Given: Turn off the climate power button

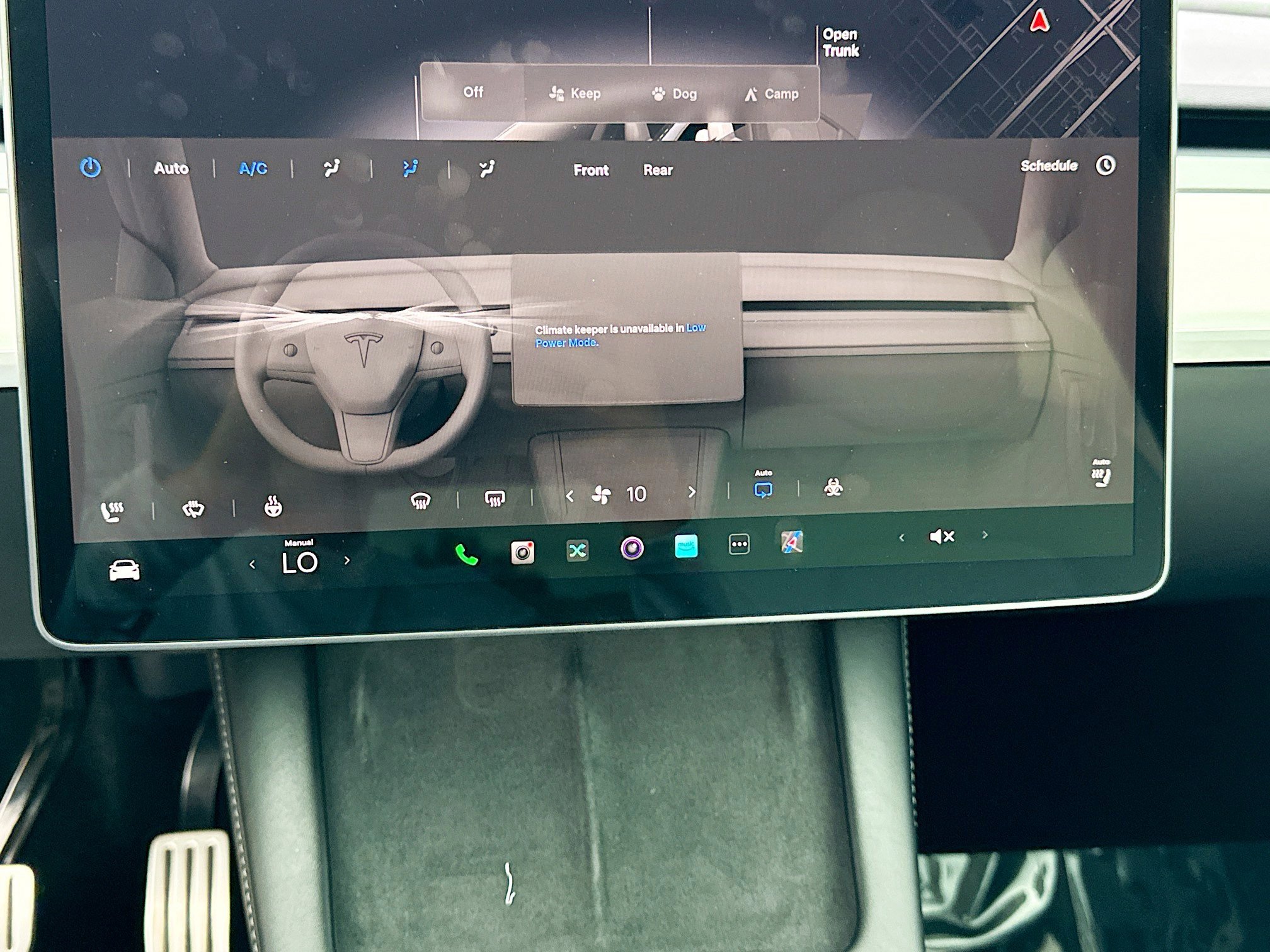Looking at the screenshot, I should coord(90,167).
